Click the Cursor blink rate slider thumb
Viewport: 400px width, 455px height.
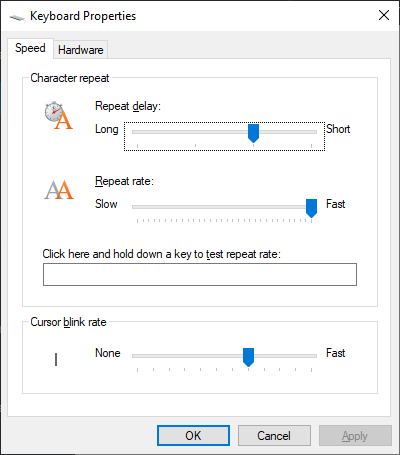coord(248,357)
